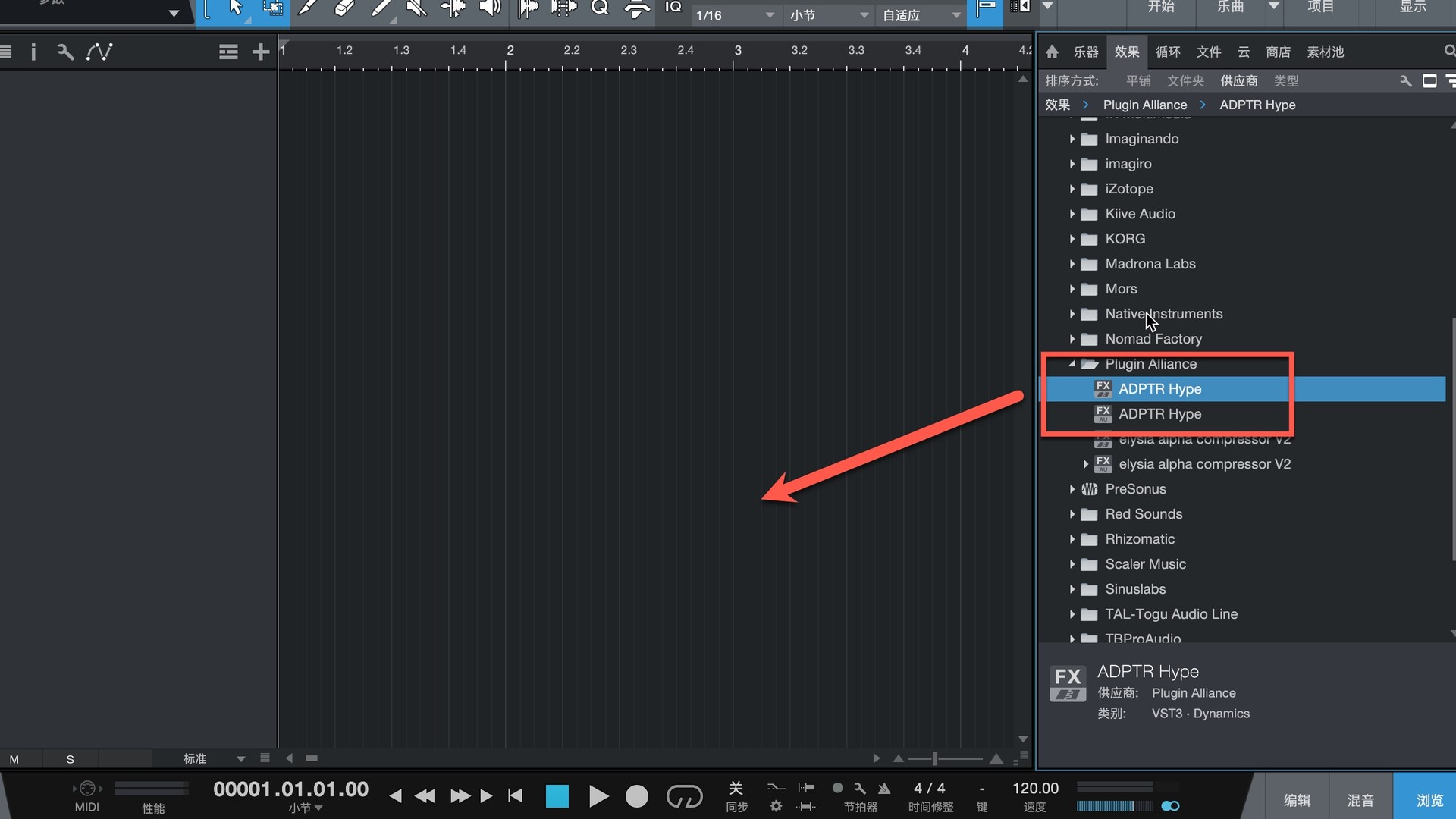
Task: Expand the Madrona Labs folder
Action: pyautogui.click(x=1072, y=264)
